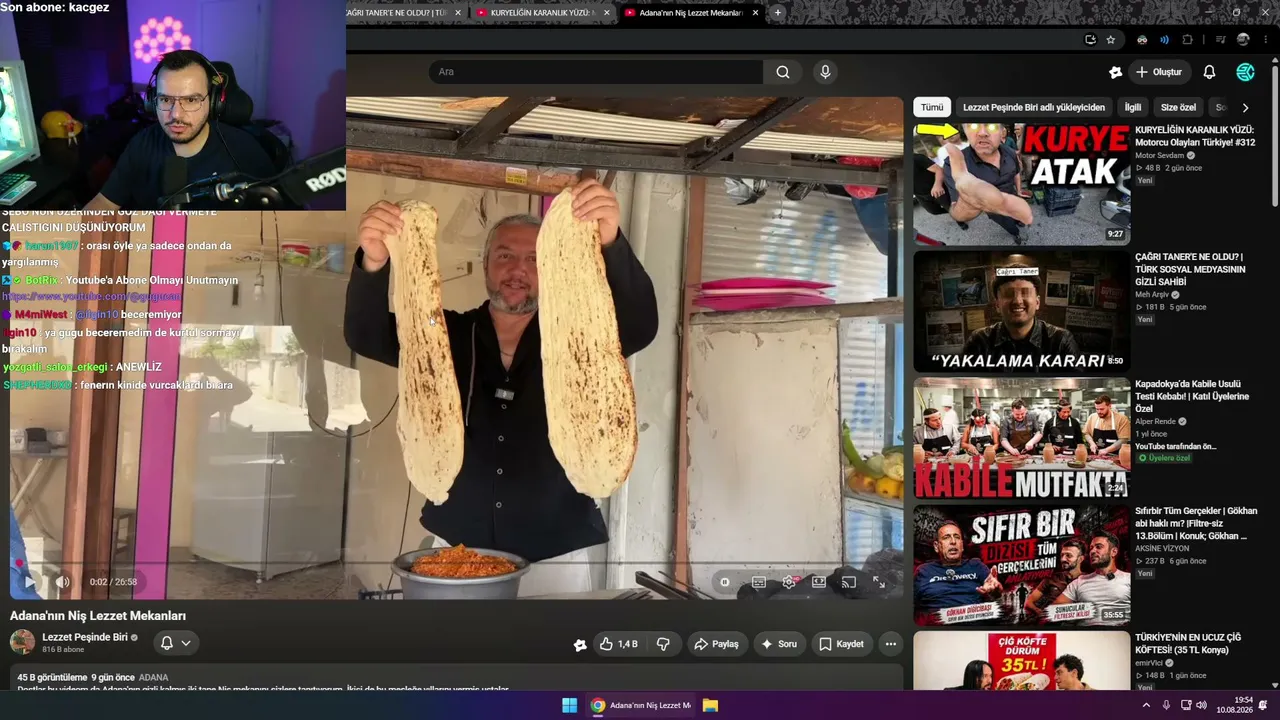Open 'ÇAĞRI TANER'E NE OLDU?' video thumbnail

(x=1021, y=311)
